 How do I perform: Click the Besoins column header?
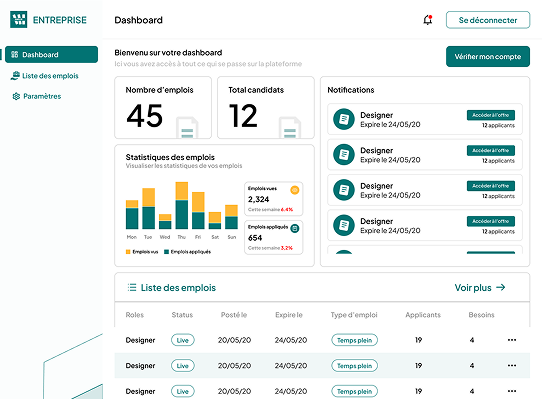[482, 315]
